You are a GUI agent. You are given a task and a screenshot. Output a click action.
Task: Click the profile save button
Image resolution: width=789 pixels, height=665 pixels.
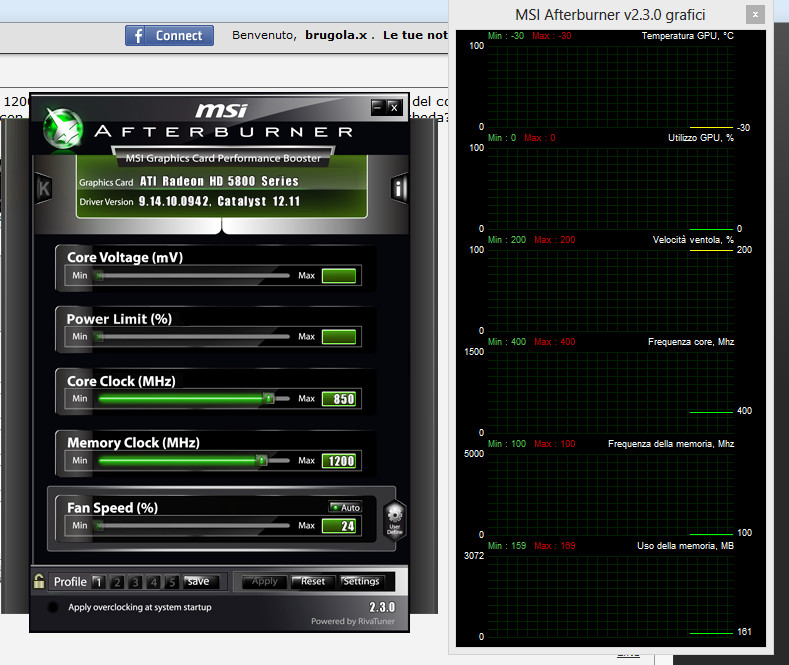pyautogui.click(x=201, y=581)
